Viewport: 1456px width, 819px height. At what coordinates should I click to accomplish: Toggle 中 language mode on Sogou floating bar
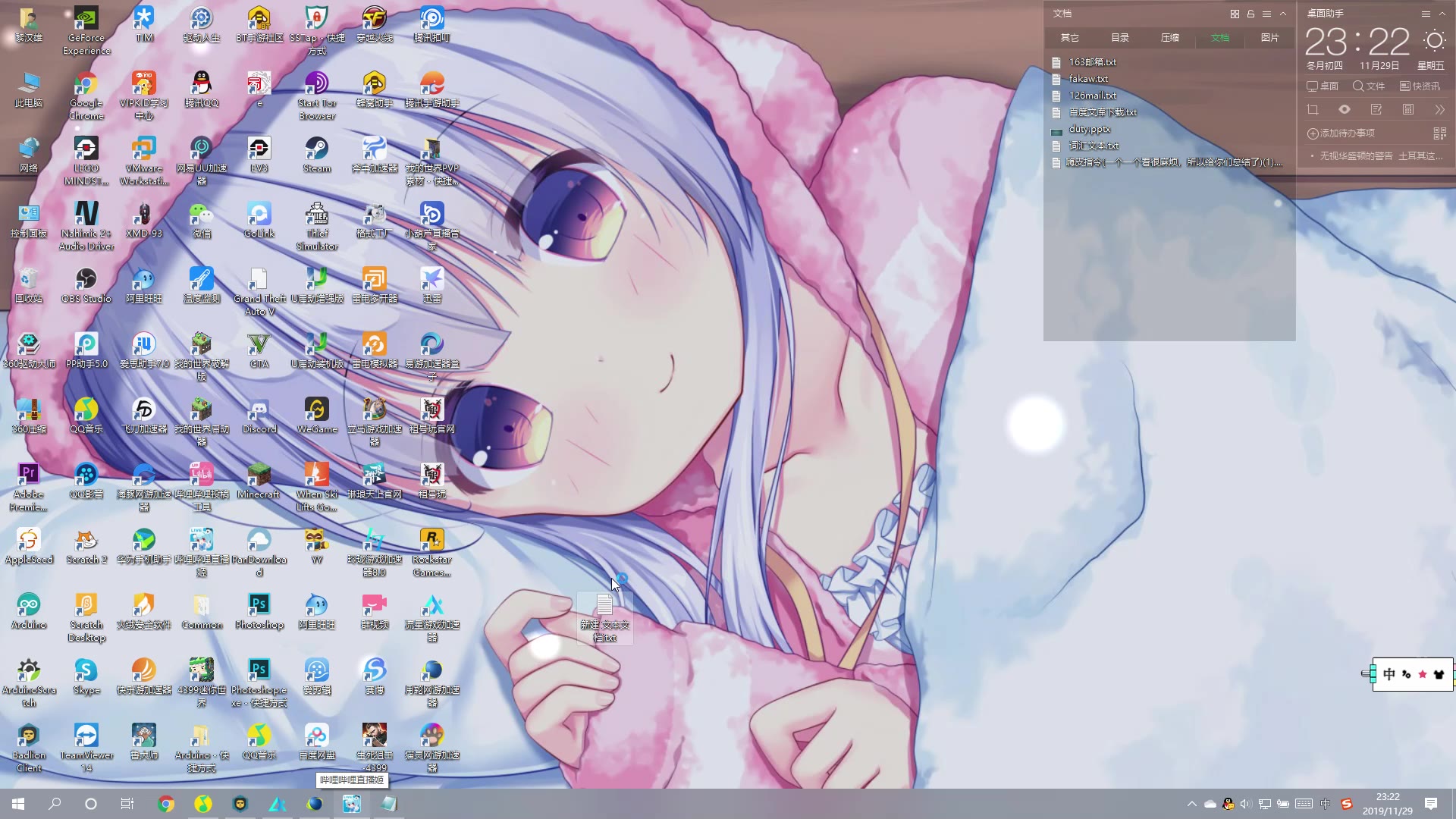tap(1389, 674)
